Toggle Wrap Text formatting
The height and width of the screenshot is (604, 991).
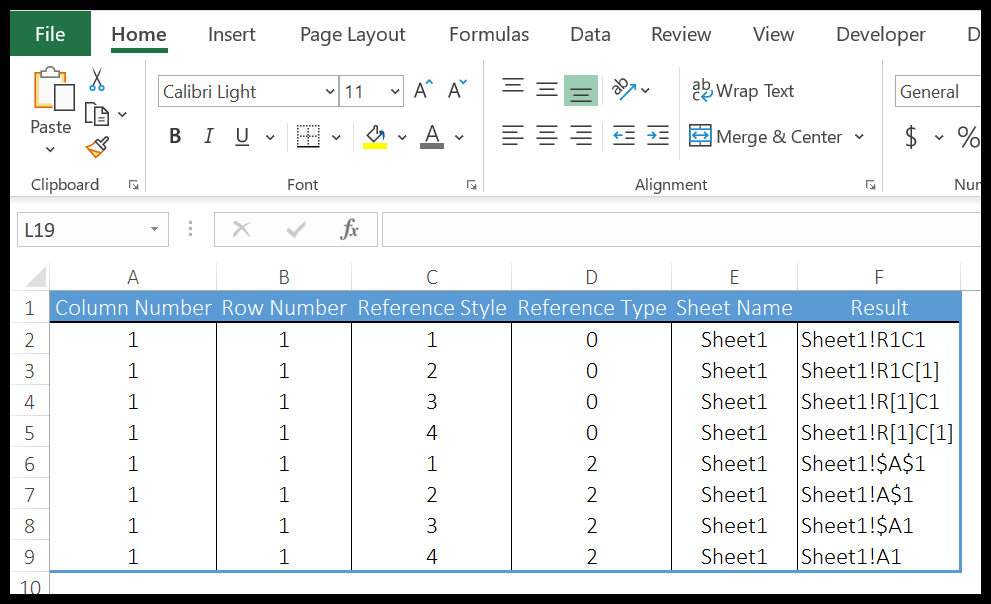[743, 91]
